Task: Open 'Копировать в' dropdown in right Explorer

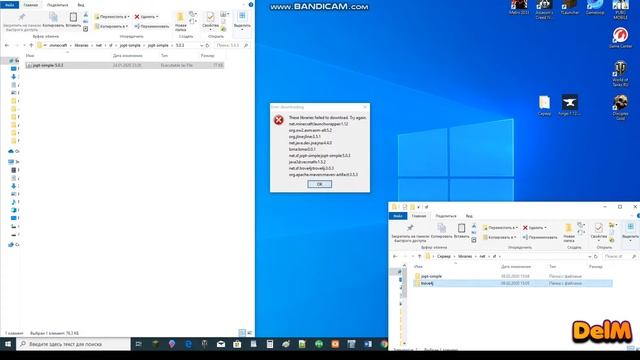Action: coord(500,237)
